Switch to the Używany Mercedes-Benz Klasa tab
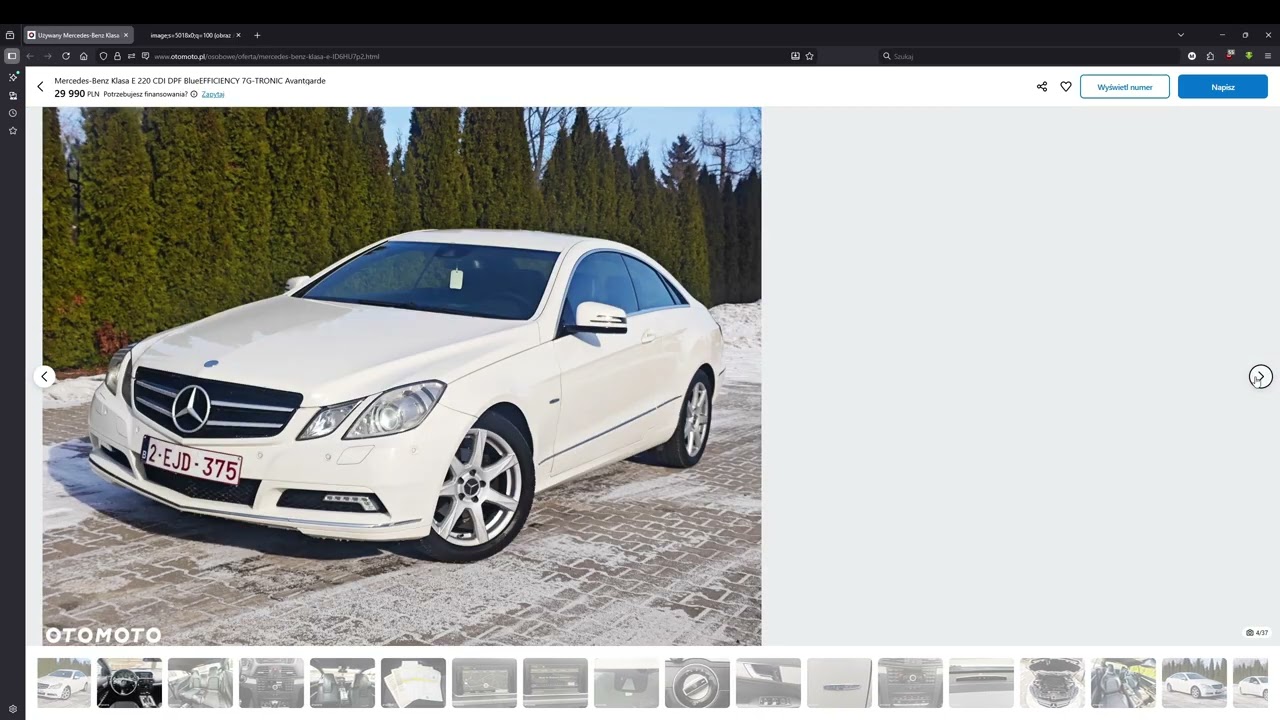 (x=78, y=35)
